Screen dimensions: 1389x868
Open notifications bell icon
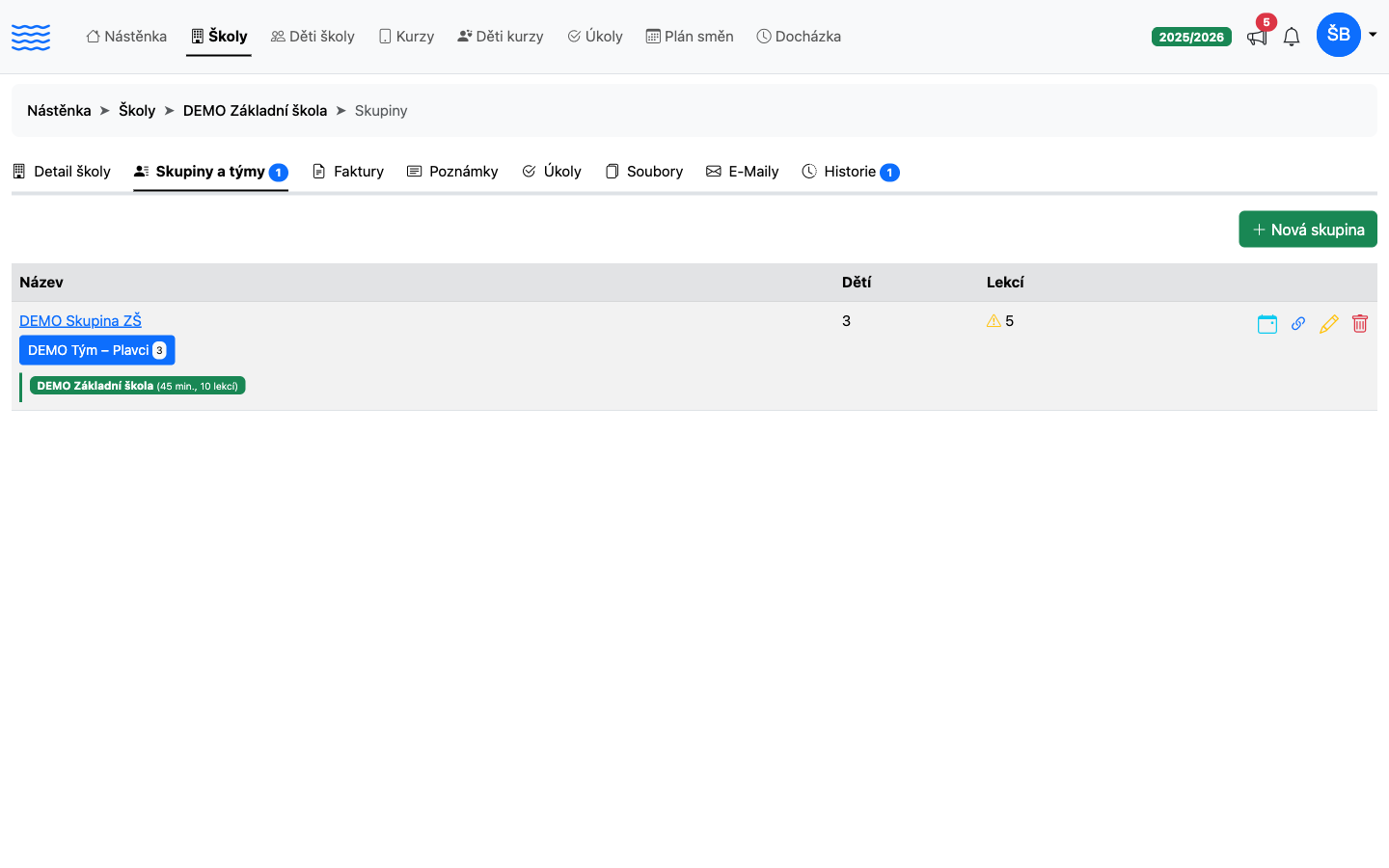coord(1292,37)
